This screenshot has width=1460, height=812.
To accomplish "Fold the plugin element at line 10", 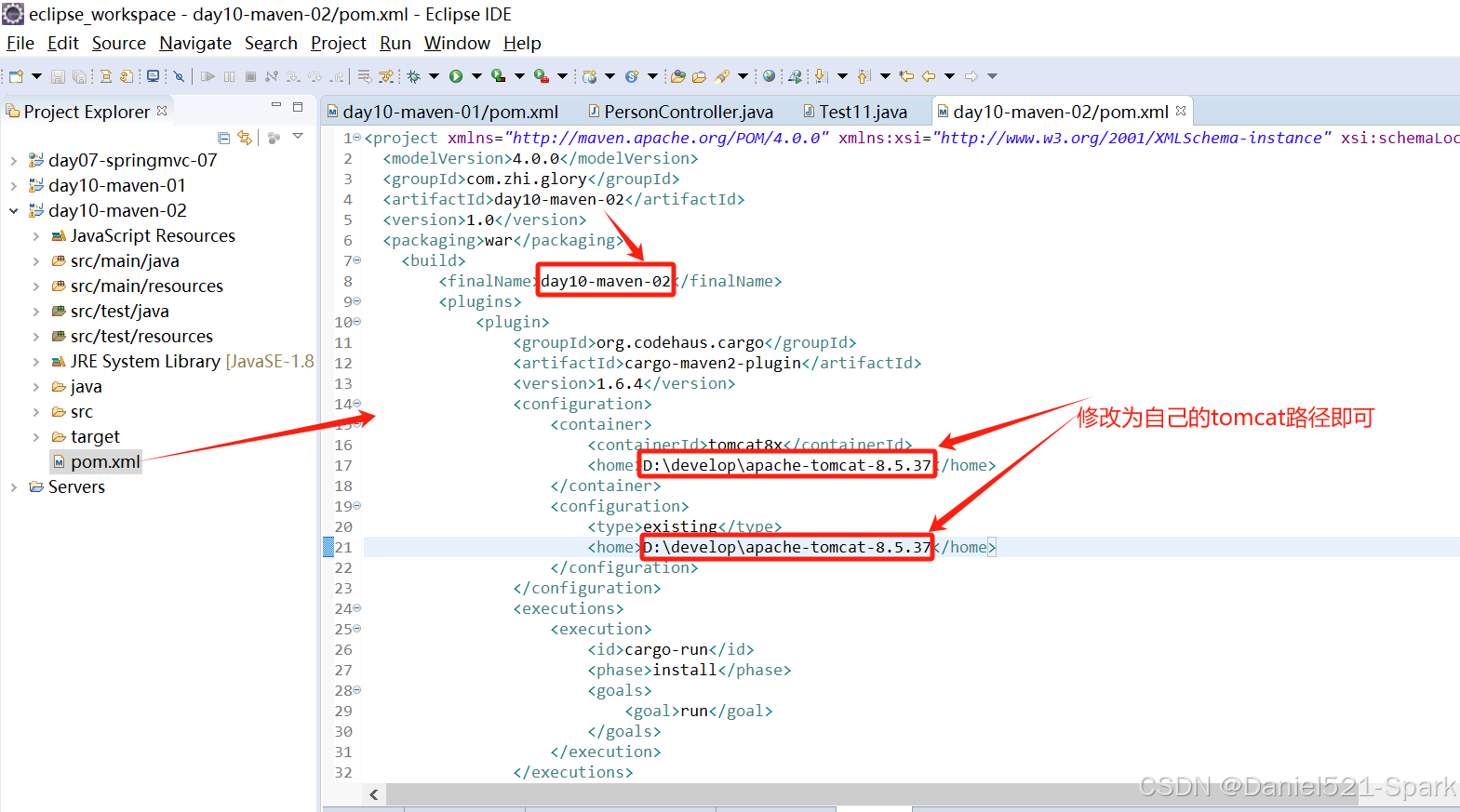I will coord(357,322).
